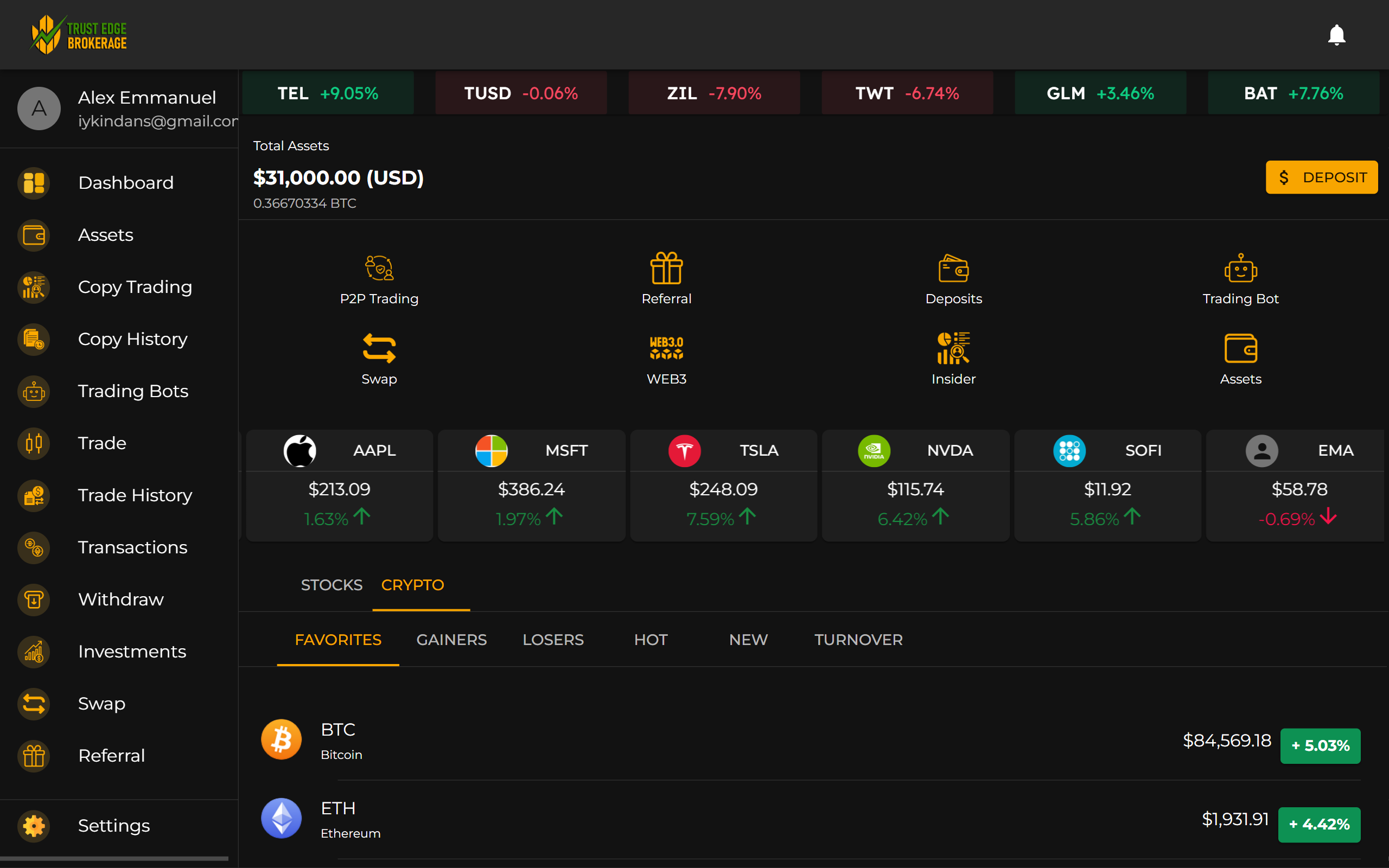Select the TURNOVER tab
The image size is (1389, 868).
point(859,640)
